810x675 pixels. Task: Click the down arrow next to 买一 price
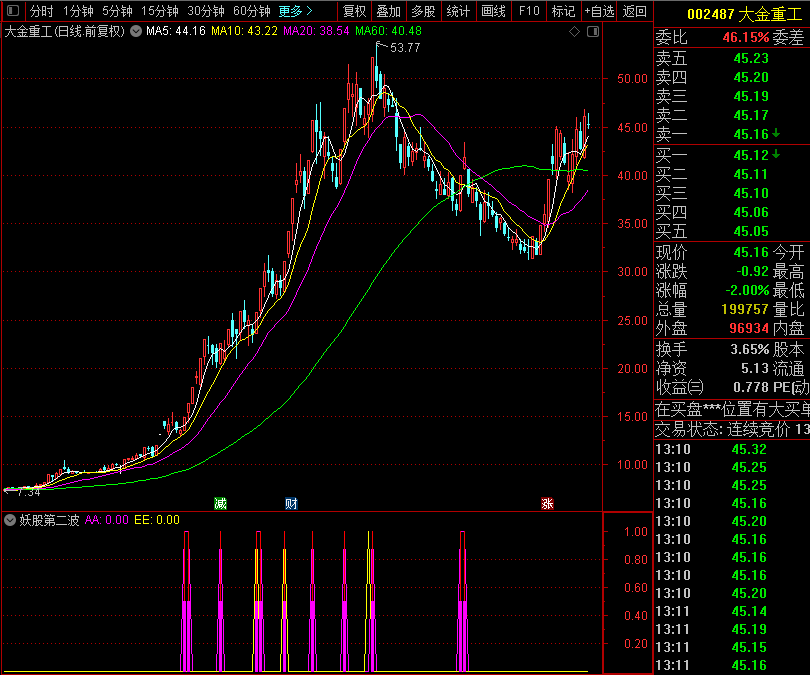coord(776,155)
